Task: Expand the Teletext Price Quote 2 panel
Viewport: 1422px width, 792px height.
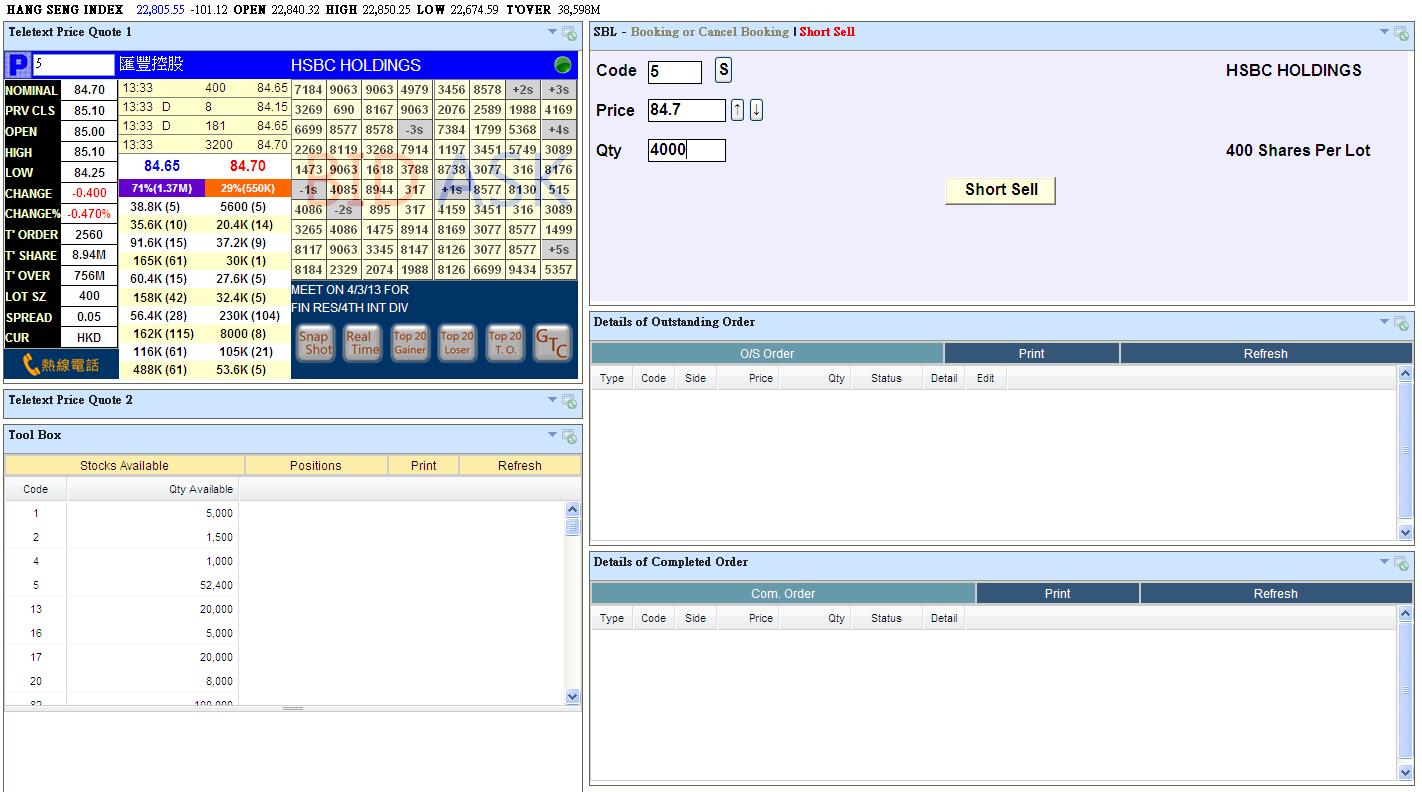Action: tap(553, 400)
